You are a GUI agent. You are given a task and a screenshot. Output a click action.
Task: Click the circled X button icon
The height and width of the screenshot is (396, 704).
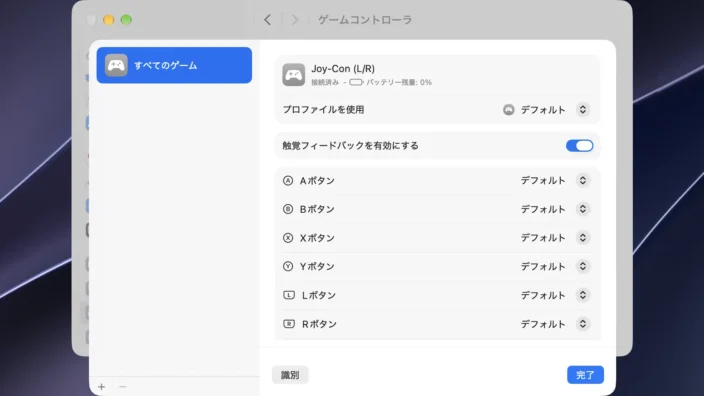[288, 238]
